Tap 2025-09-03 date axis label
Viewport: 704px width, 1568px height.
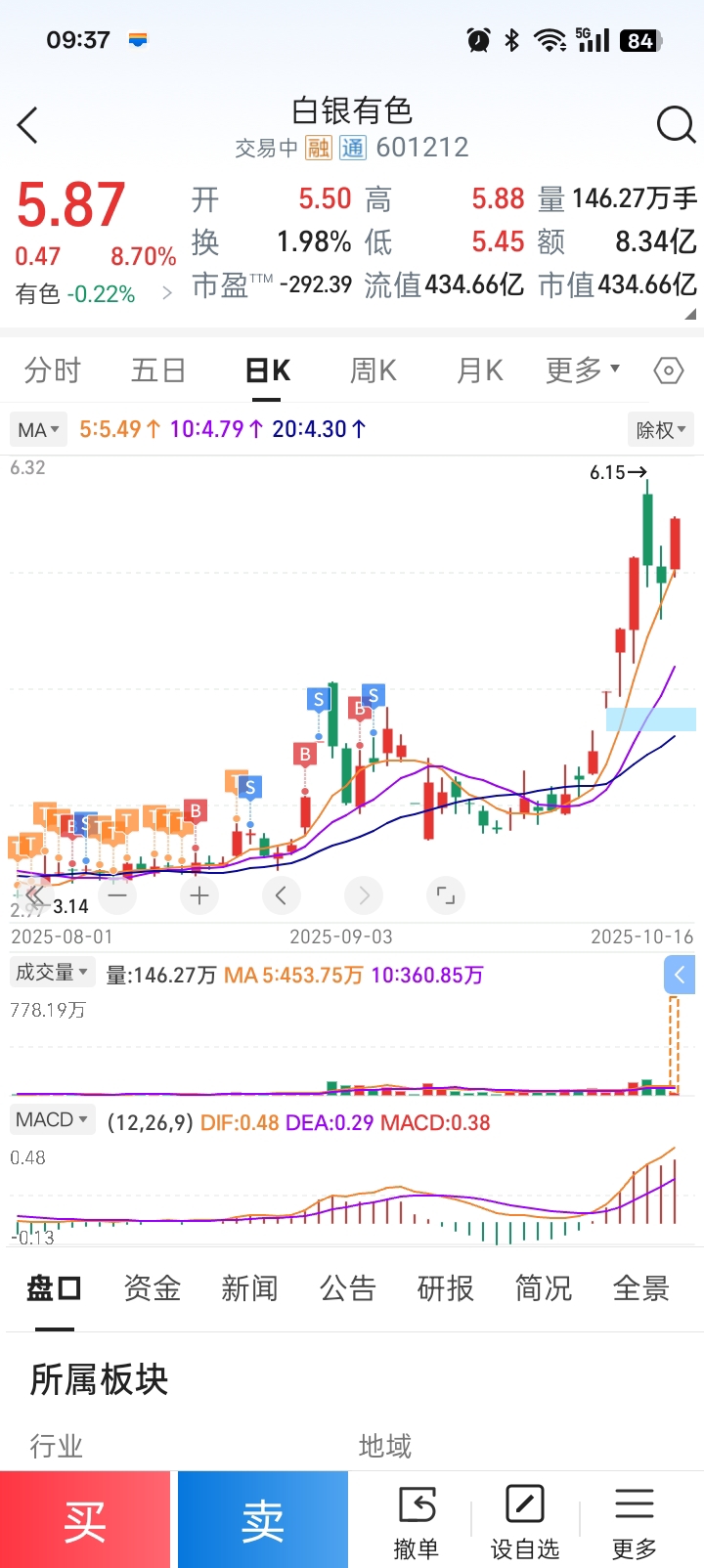point(341,936)
